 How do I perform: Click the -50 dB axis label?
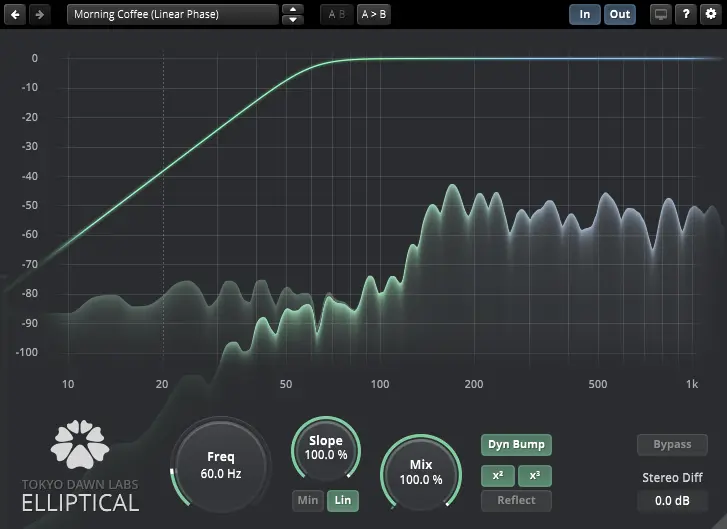point(30,205)
